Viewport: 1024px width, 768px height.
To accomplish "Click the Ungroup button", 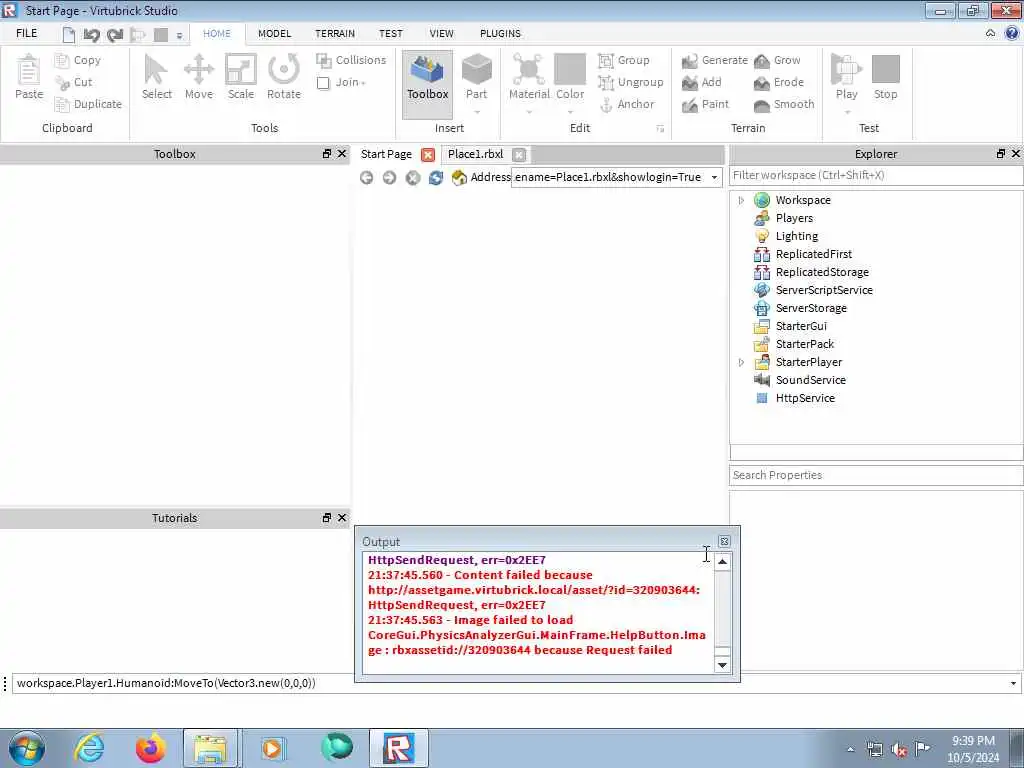I will click(x=631, y=82).
